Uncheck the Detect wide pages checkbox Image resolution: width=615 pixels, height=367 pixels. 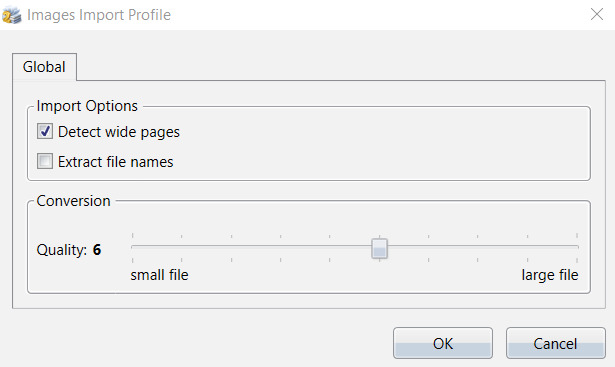45,131
